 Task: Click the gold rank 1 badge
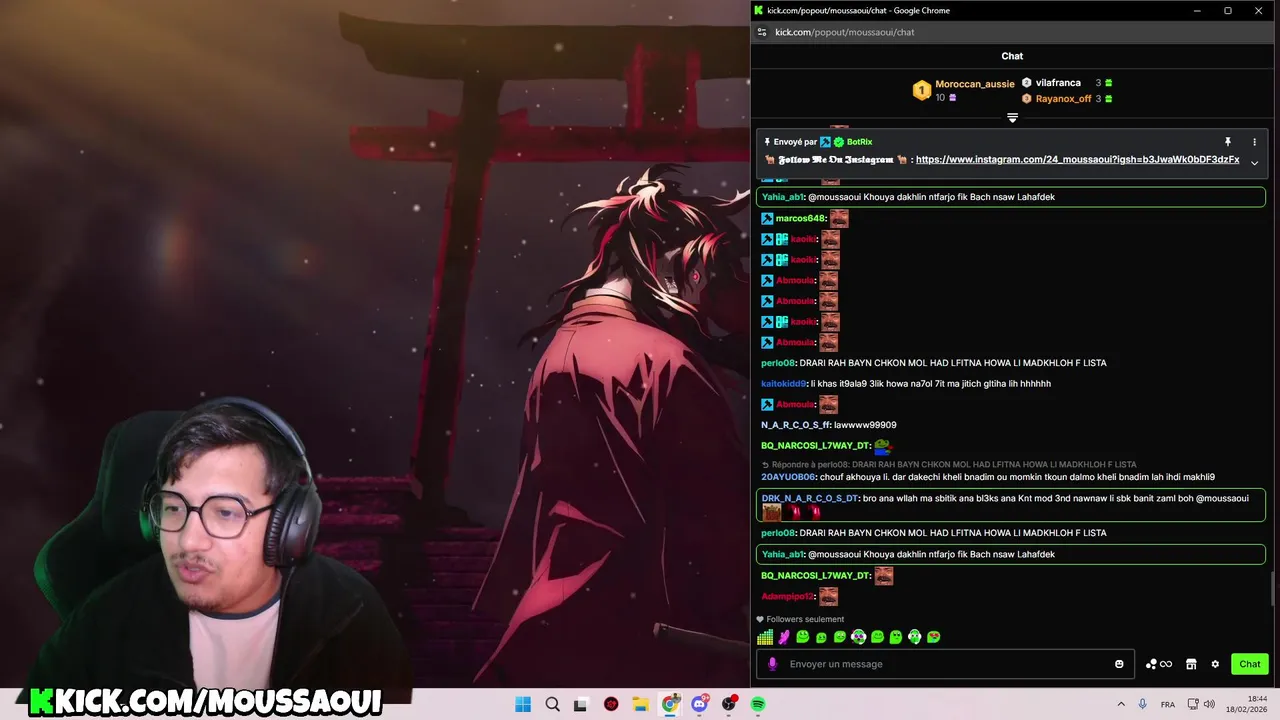[x=922, y=91]
